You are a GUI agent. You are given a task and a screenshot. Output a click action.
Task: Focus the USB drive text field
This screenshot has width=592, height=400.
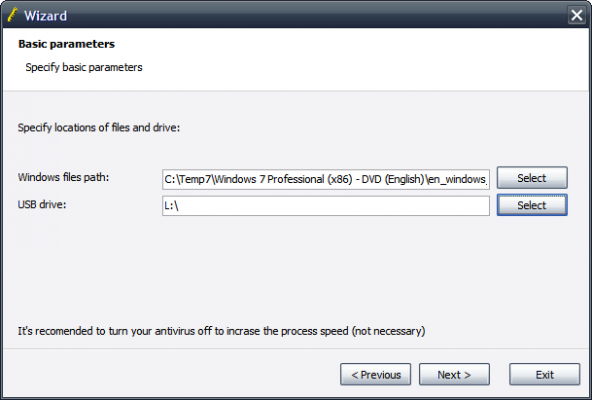click(326, 205)
